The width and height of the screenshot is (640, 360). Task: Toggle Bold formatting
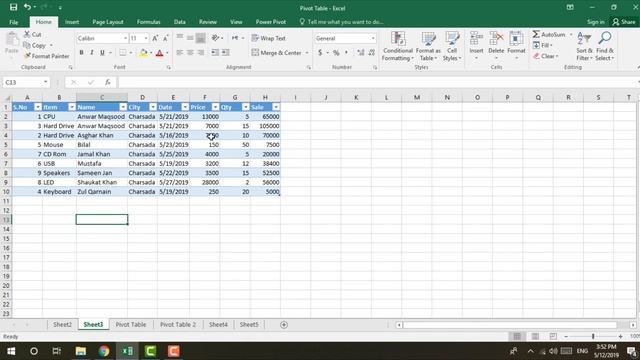point(81,53)
